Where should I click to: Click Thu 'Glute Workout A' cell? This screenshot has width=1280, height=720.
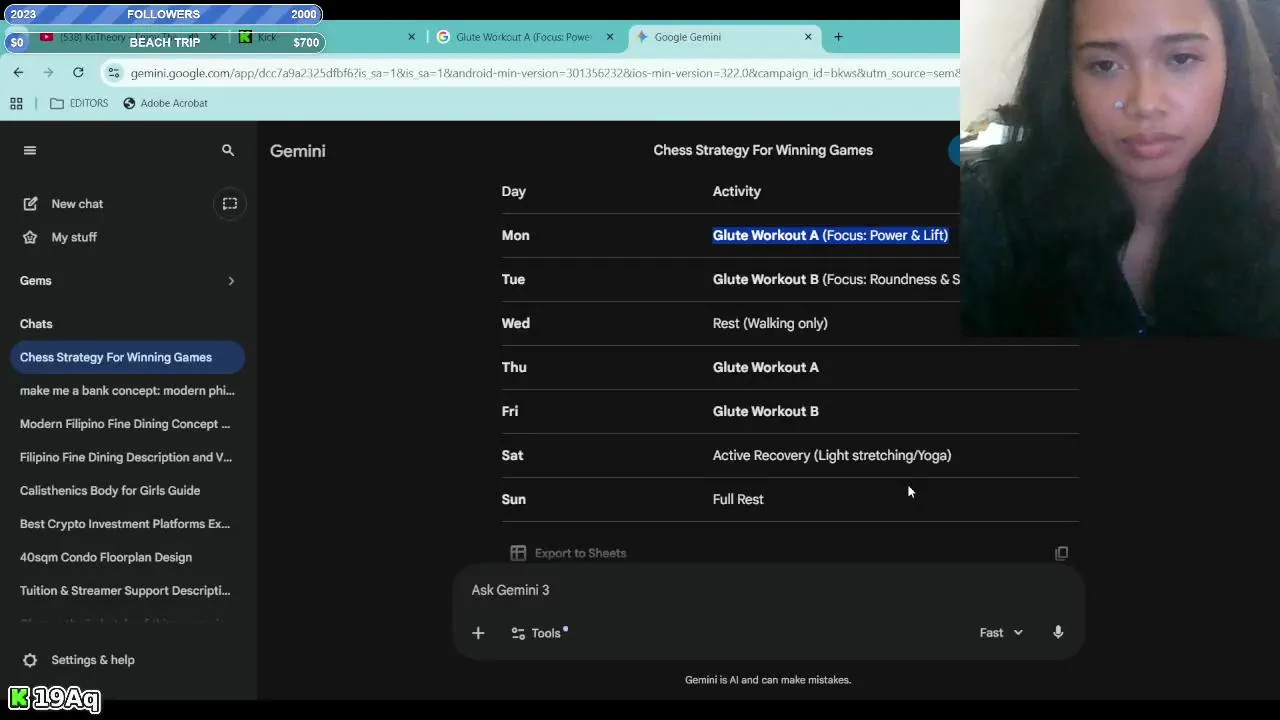(765, 367)
